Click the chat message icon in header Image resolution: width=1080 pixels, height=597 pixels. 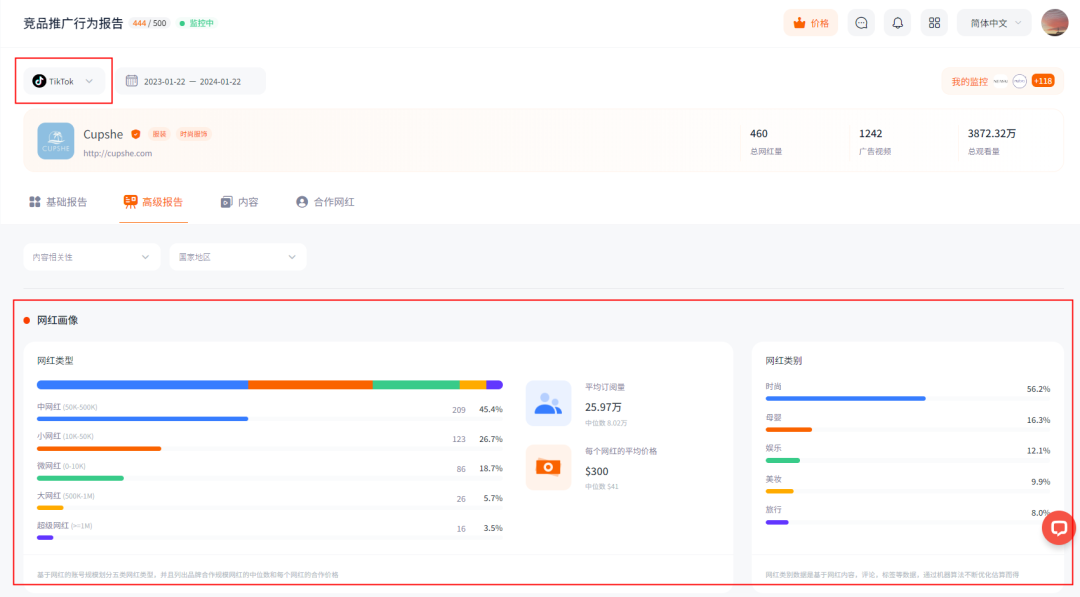click(x=861, y=23)
